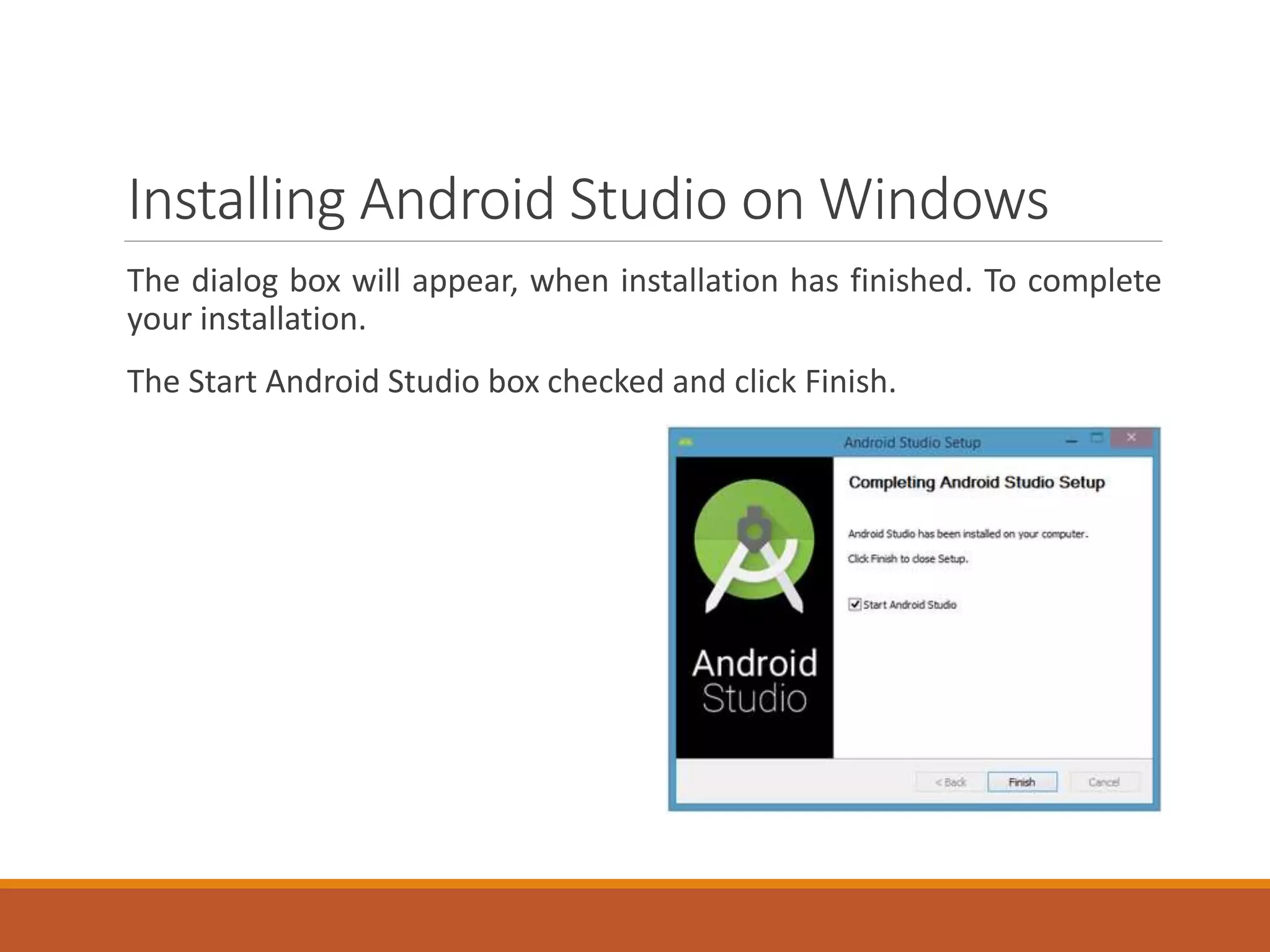
Task: Click 'Android Studio has been installed' text
Action: (968, 534)
